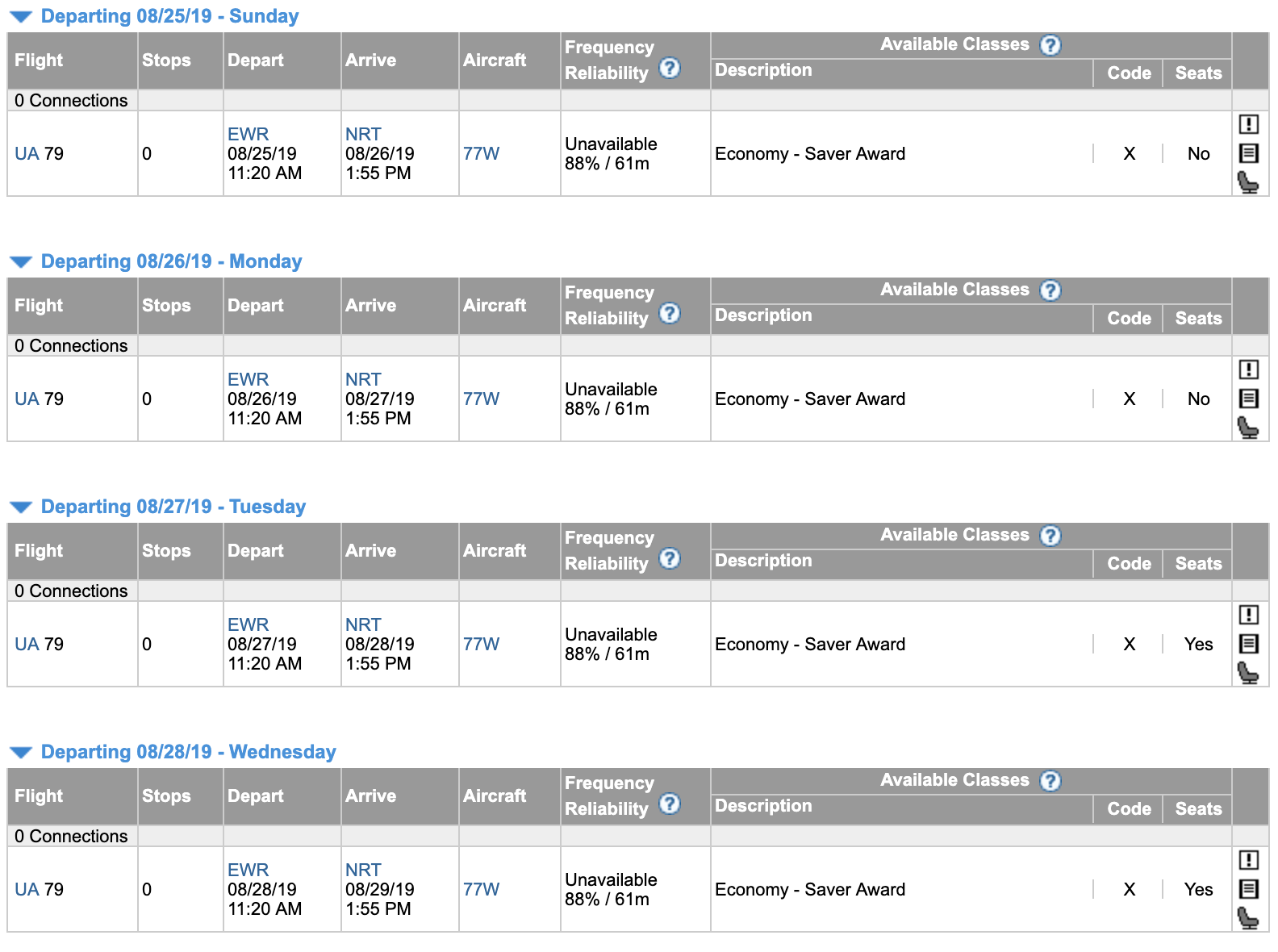Open the 77W aircraft link for Wednesday flight
The width and height of the screenshot is (1278, 952).
tap(481, 889)
